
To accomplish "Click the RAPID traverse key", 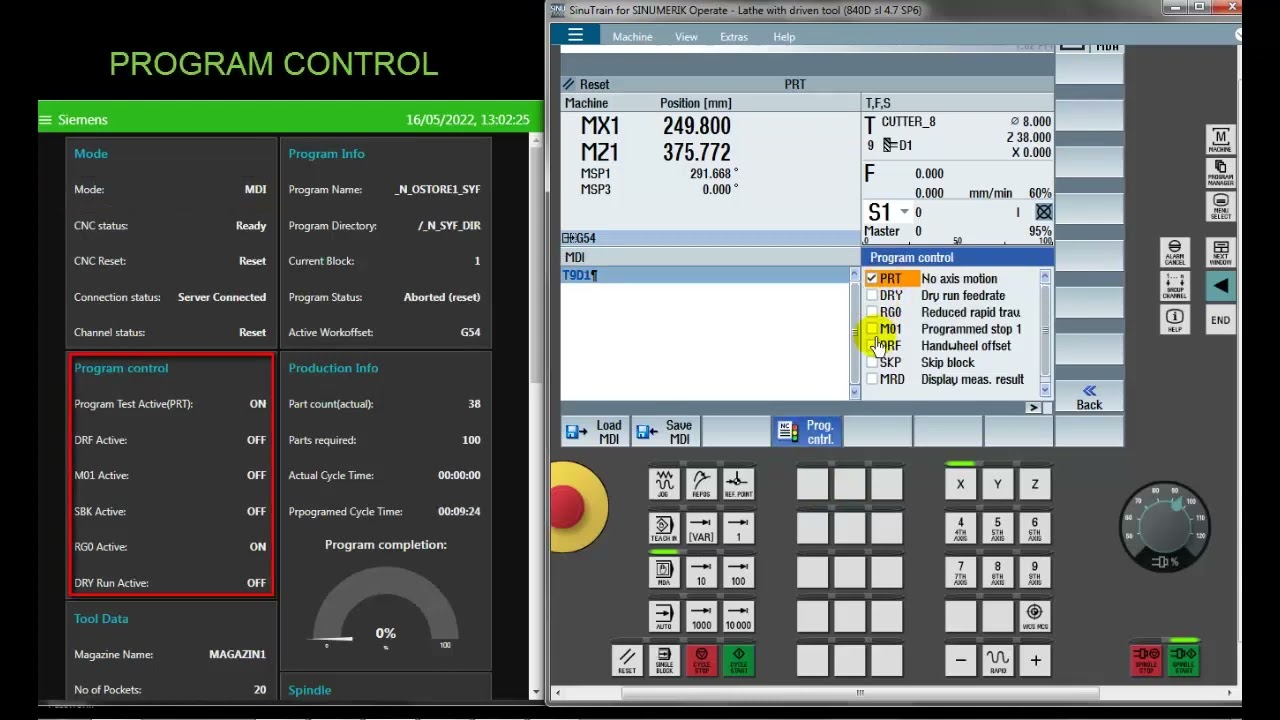I will (997, 660).
